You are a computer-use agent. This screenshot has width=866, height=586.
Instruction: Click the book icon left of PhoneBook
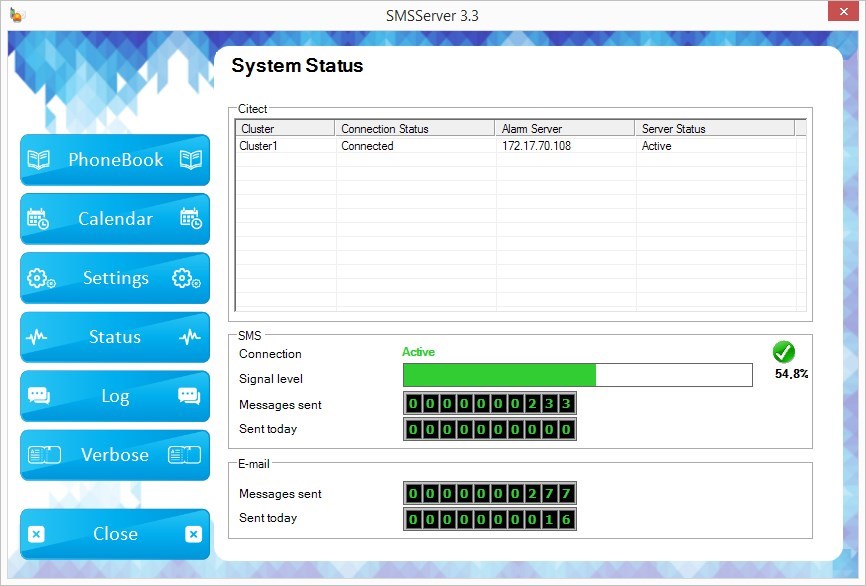coord(39,160)
